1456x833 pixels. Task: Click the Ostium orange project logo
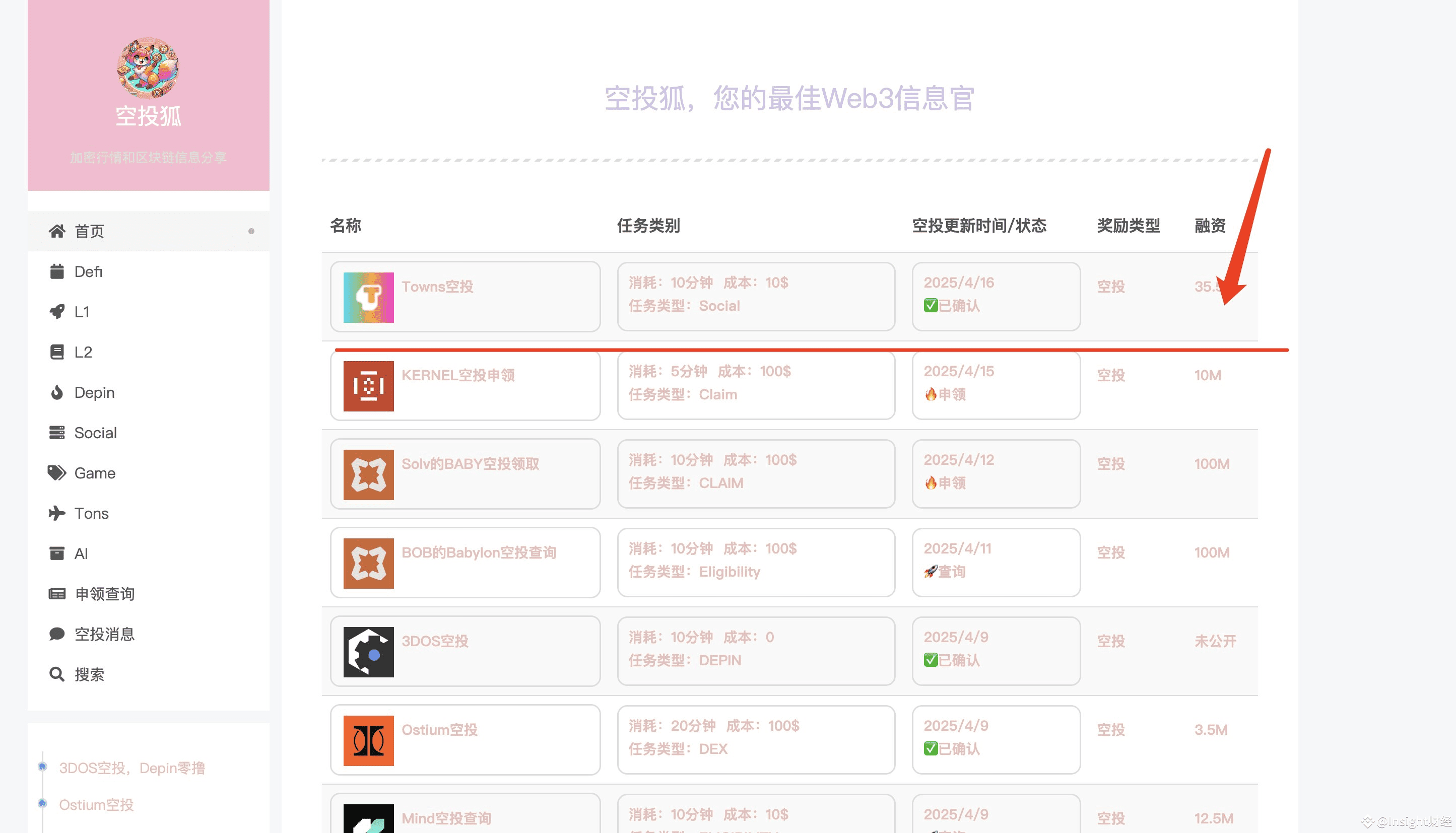[x=368, y=740]
